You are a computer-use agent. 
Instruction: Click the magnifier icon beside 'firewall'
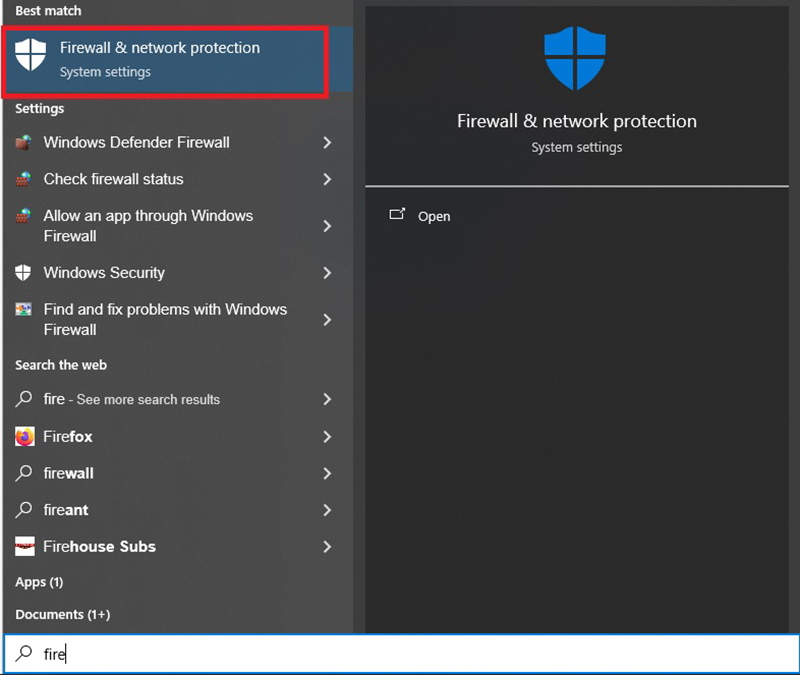(23, 473)
